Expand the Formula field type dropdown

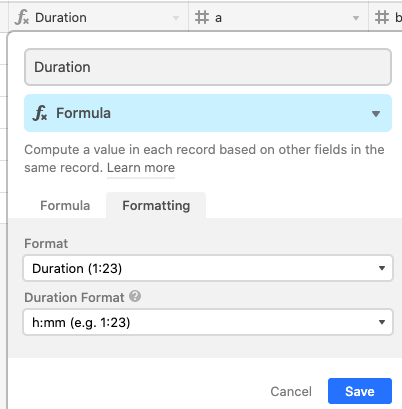[x=208, y=113]
